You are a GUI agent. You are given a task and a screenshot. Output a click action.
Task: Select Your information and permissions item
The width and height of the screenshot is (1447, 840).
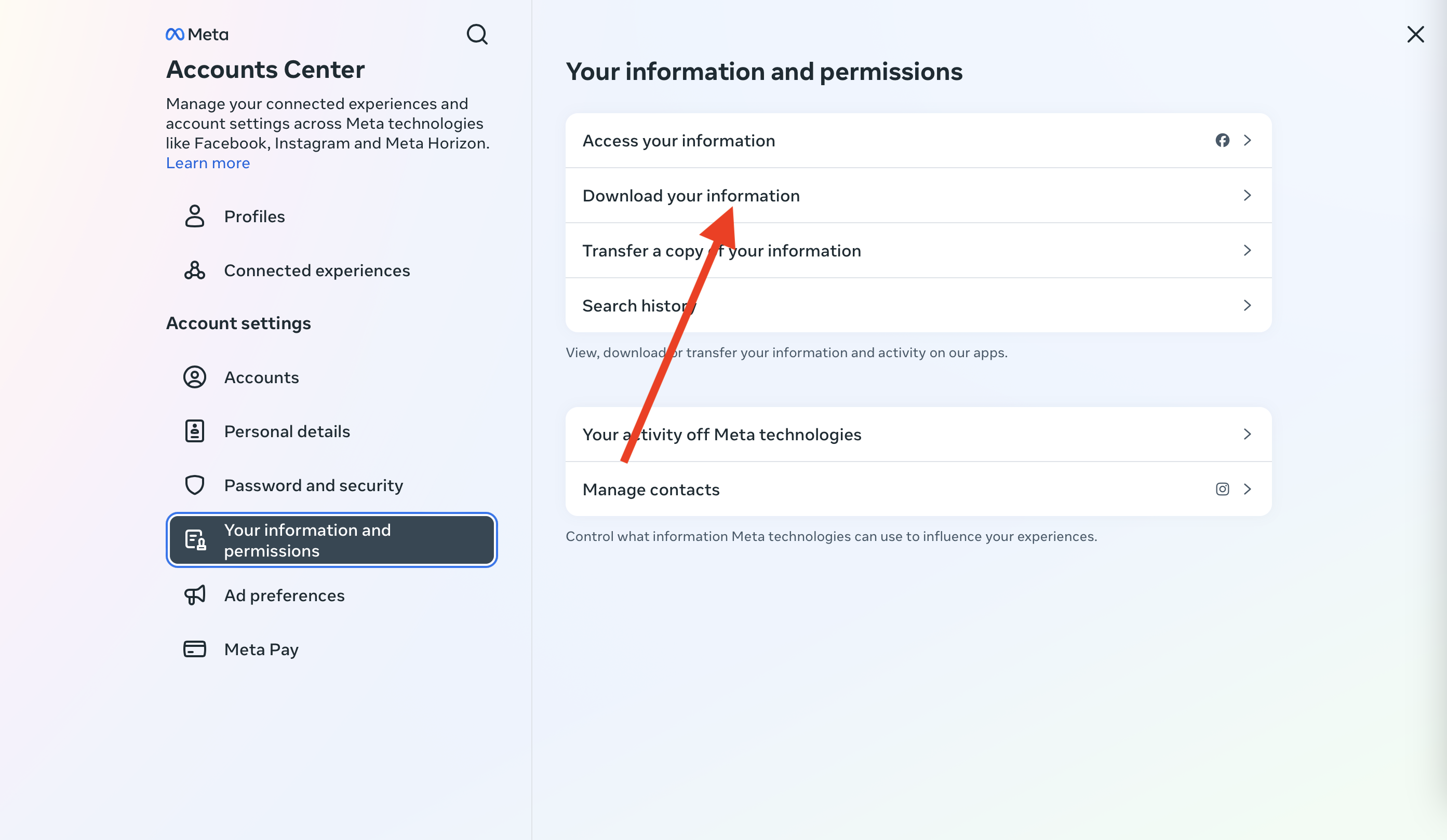click(x=331, y=540)
